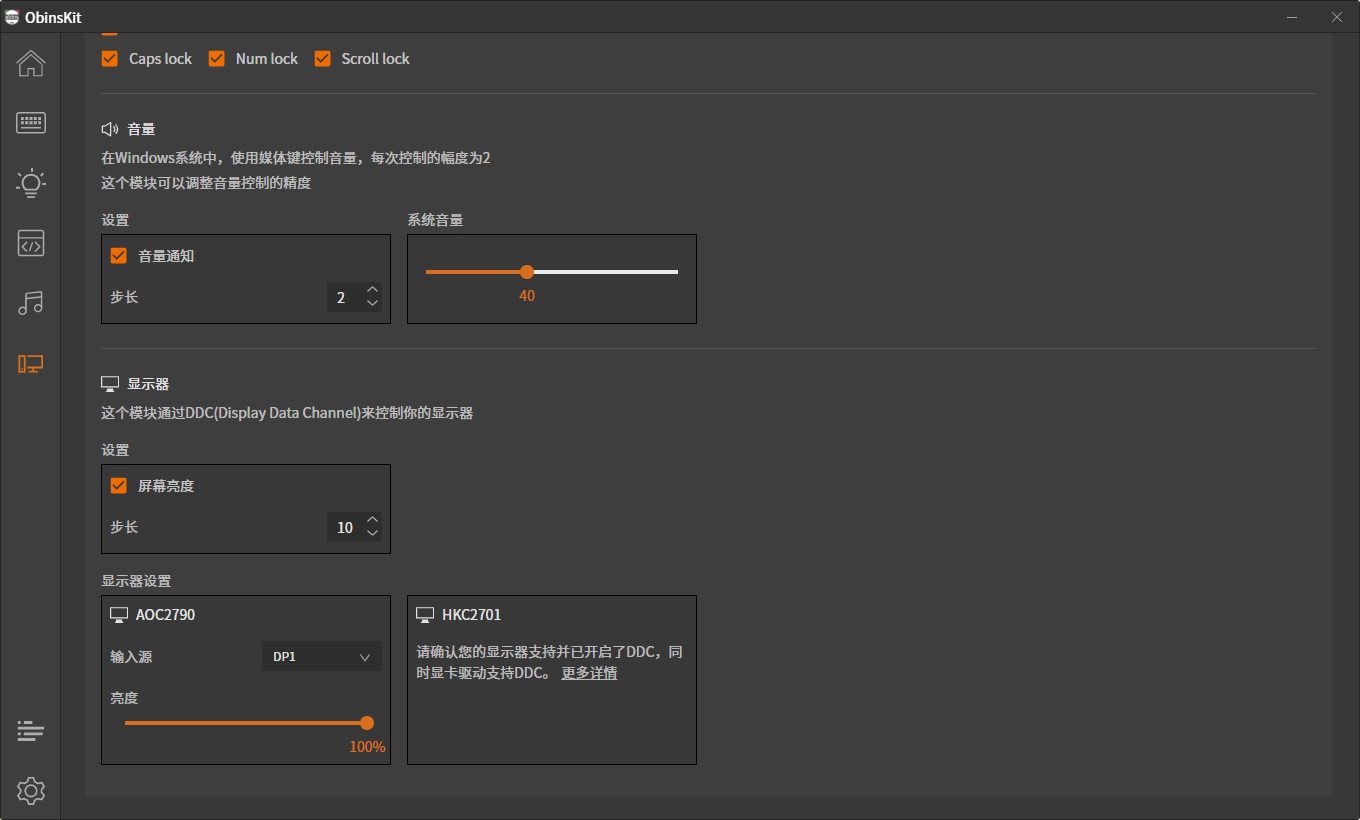Open the list lines icon in sidebar
The image size is (1360, 820).
point(31,731)
